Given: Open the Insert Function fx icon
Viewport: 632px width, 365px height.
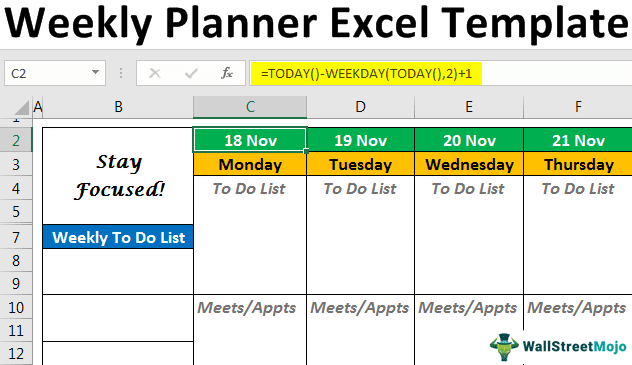Looking at the screenshot, I should pyautogui.click(x=227, y=73).
